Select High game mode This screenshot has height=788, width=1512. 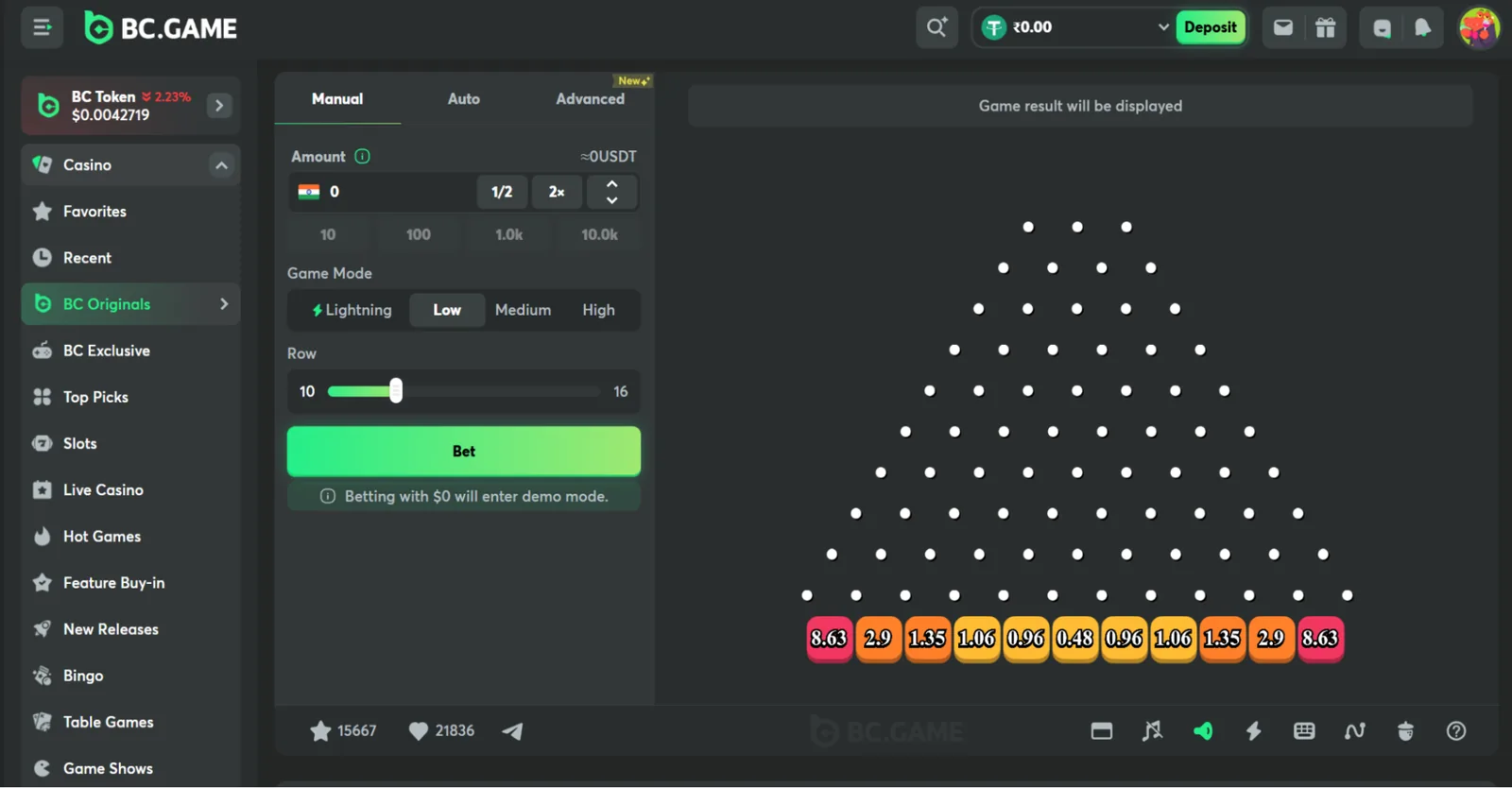598,310
